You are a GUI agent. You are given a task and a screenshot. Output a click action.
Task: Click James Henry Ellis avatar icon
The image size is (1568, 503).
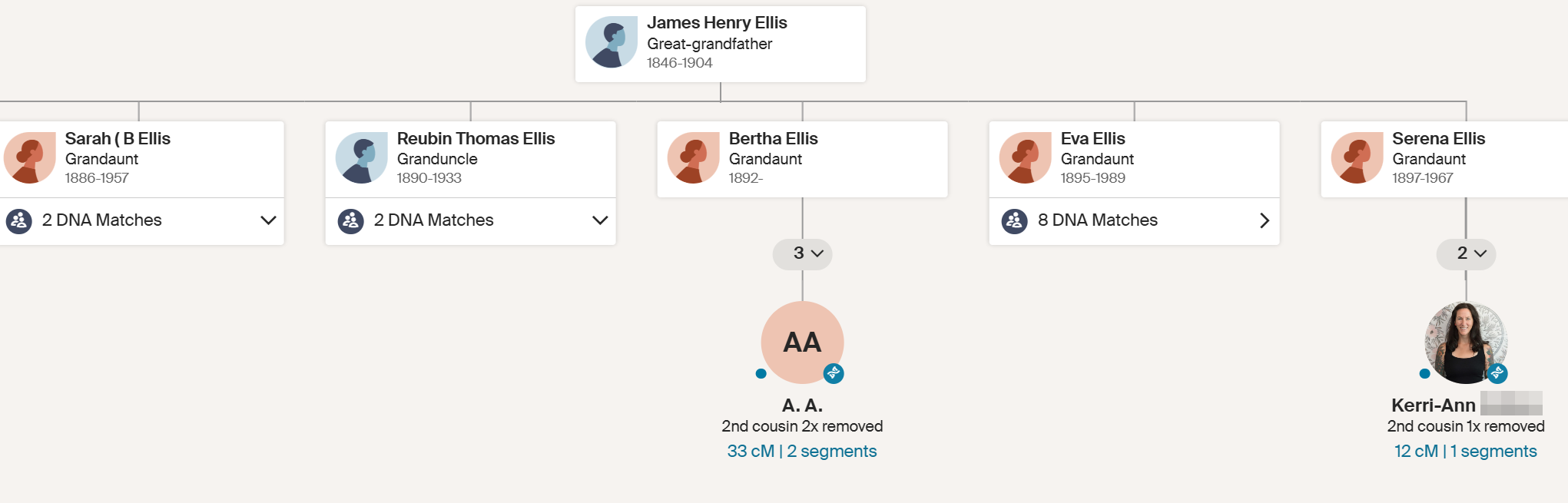pyautogui.click(x=612, y=42)
